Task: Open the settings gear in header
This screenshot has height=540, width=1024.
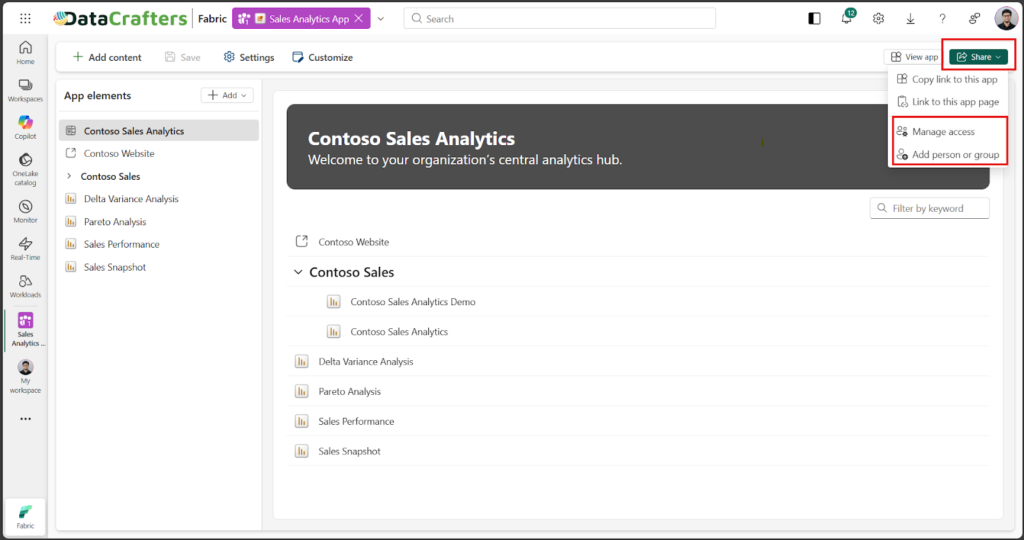Action: point(878,19)
